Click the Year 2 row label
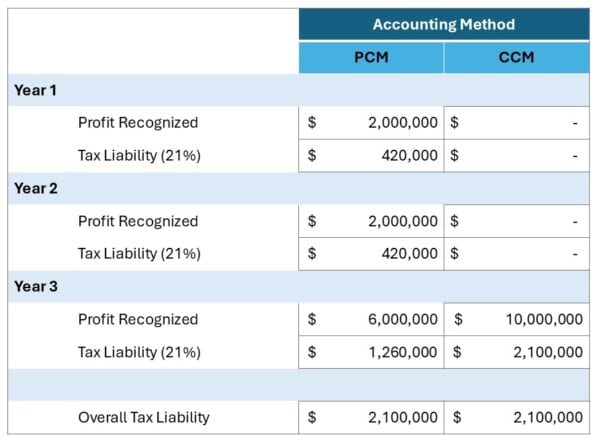The width and height of the screenshot is (600, 444). tap(35, 188)
